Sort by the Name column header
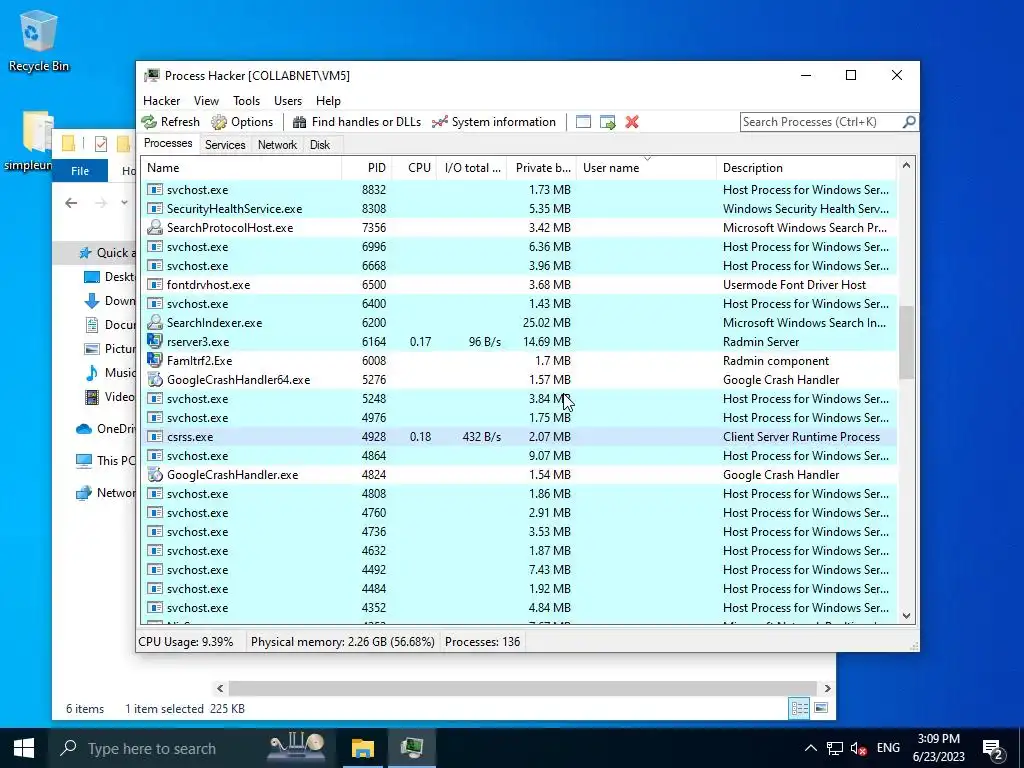 coord(241,168)
